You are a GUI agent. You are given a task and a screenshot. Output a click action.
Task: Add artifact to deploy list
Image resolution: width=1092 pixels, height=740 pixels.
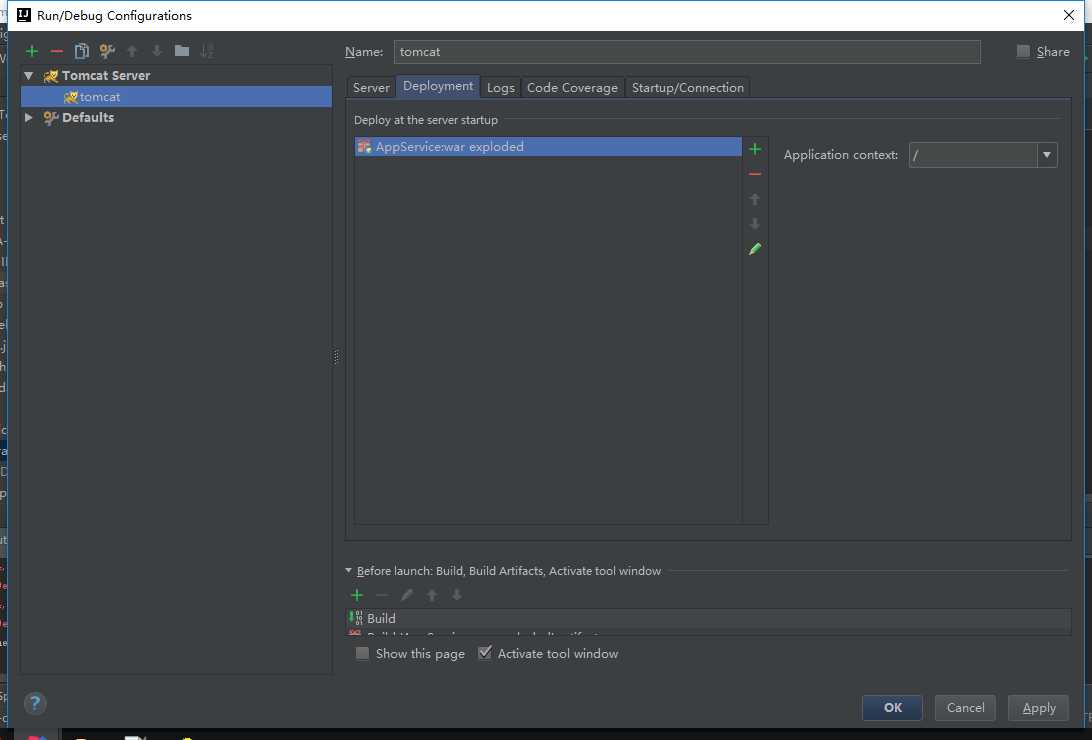coord(755,149)
